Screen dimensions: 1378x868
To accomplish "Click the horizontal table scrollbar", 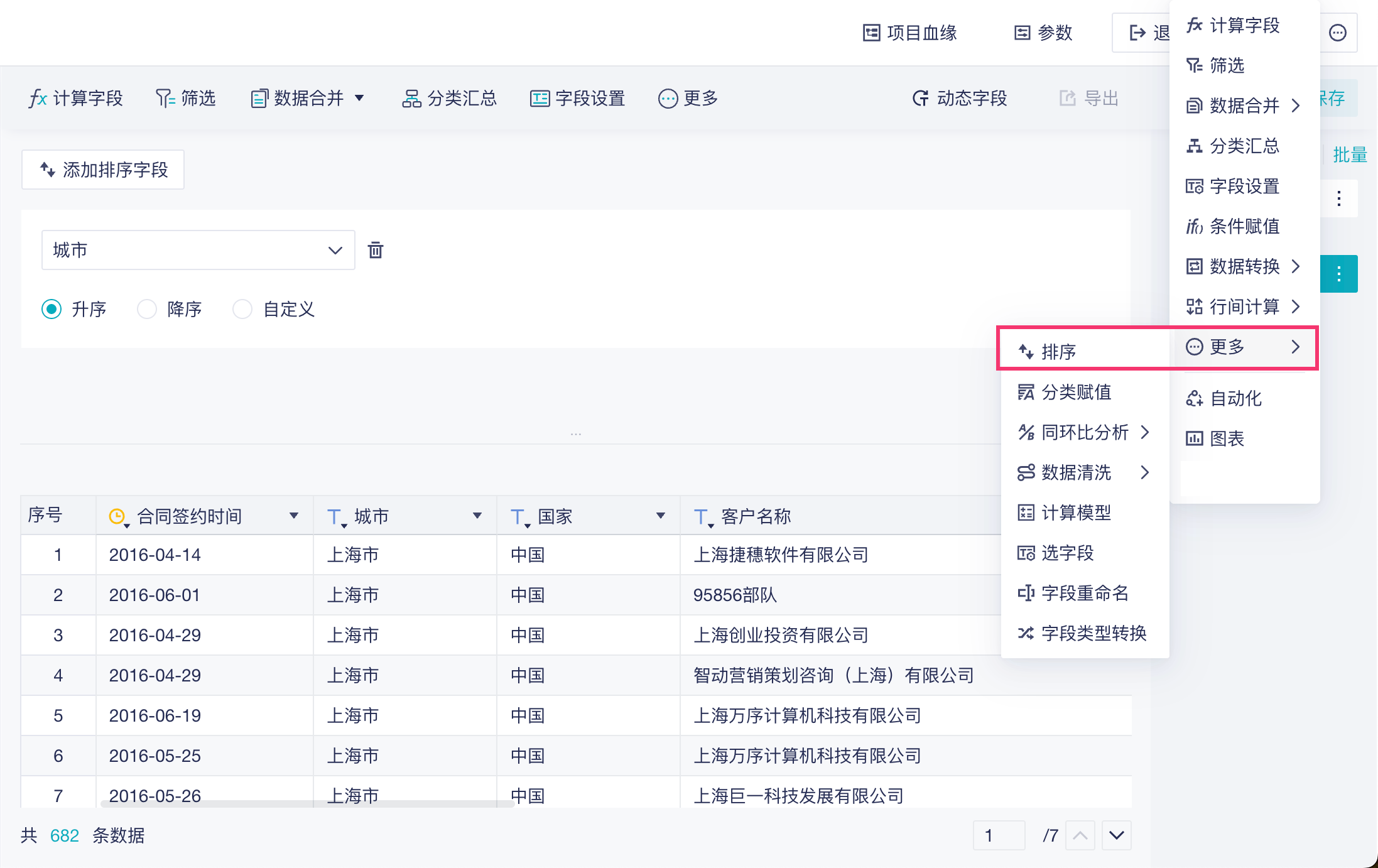I will [308, 804].
